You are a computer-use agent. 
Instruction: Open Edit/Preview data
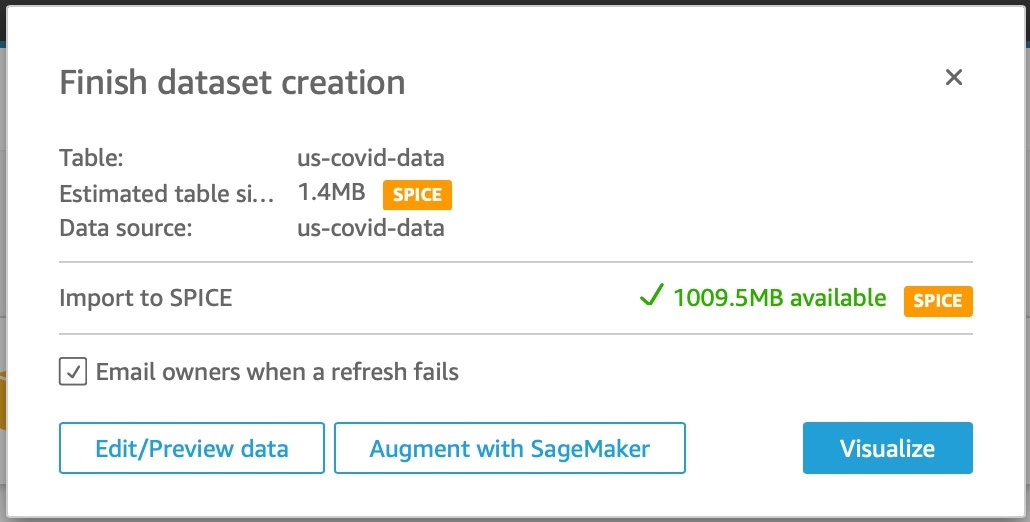(x=192, y=448)
